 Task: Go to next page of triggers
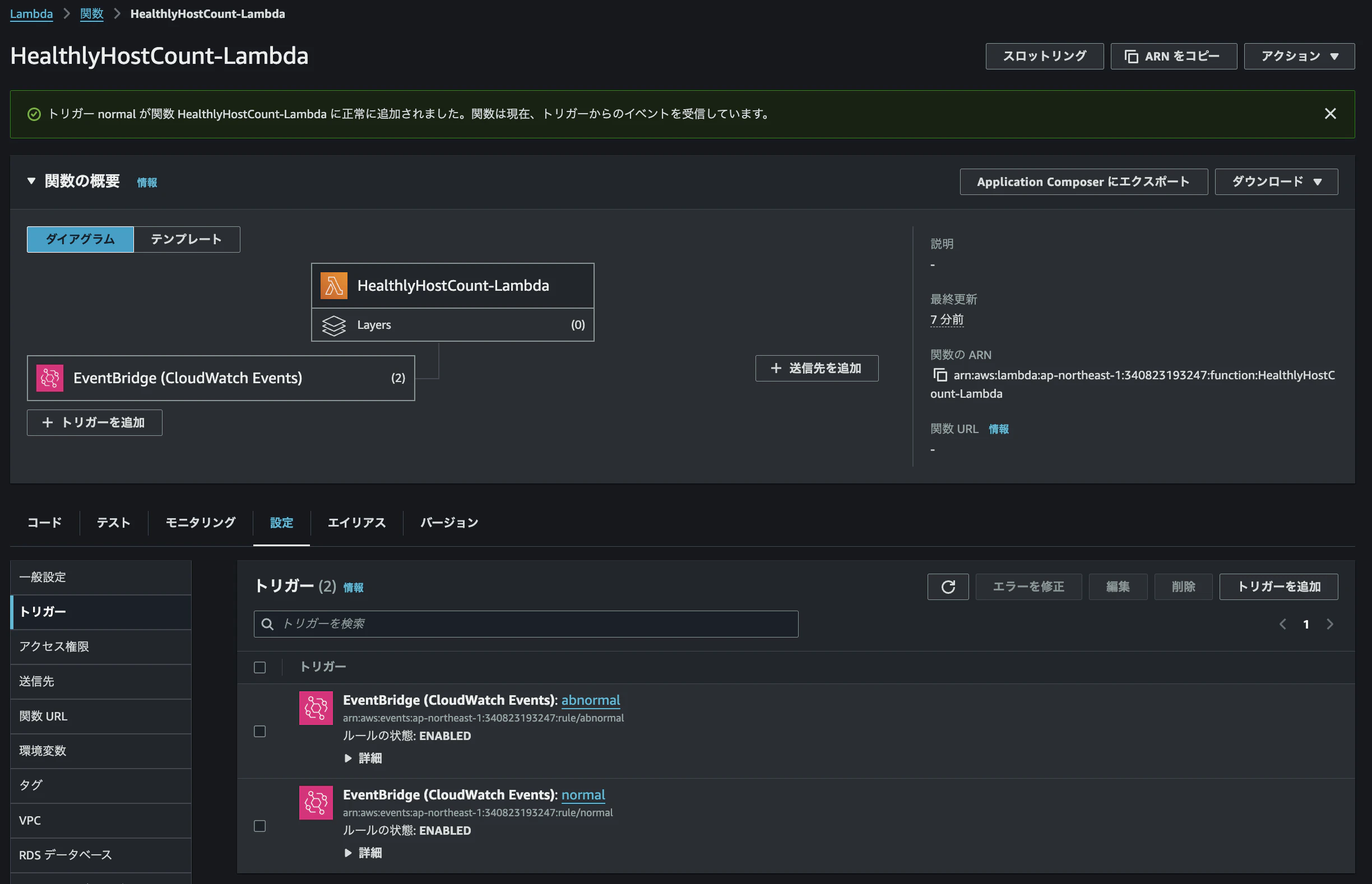click(x=1329, y=624)
